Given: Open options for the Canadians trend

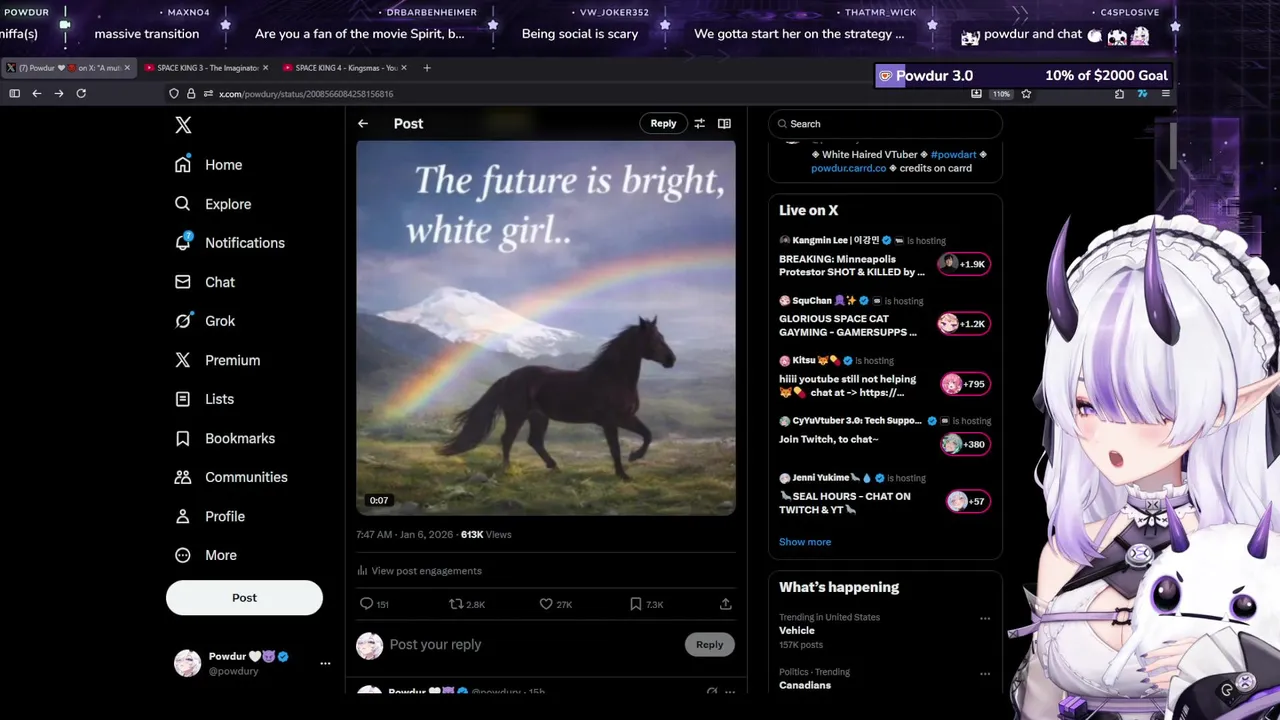Looking at the screenshot, I should [985, 673].
